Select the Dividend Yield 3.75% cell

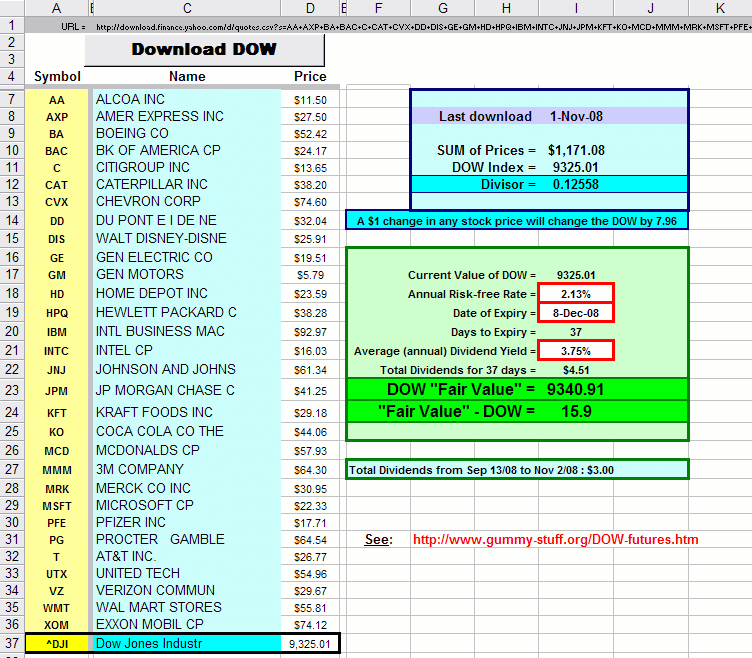click(x=576, y=351)
